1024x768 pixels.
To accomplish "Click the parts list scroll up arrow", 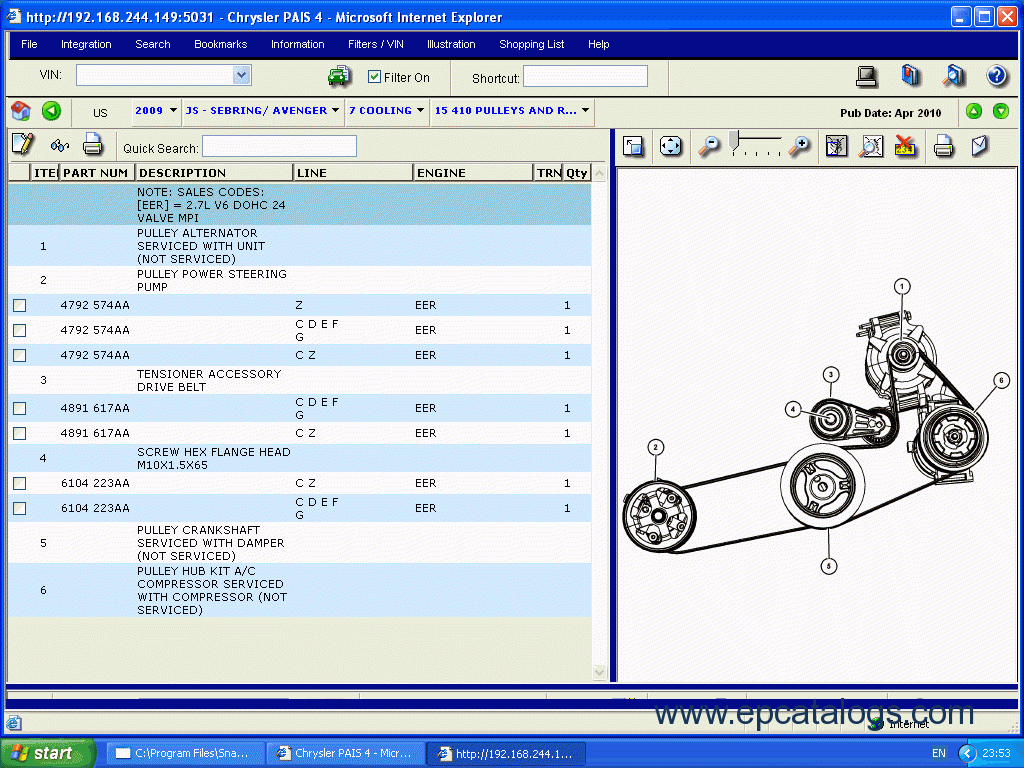I will (600, 174).
